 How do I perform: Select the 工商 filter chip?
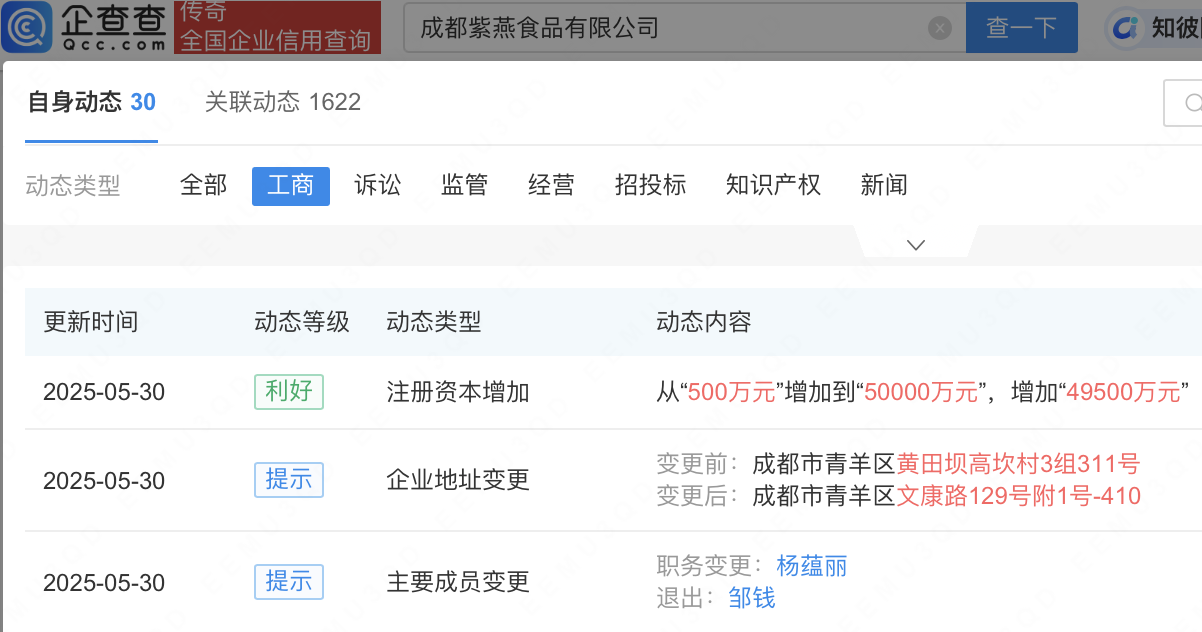click(291, 185)
